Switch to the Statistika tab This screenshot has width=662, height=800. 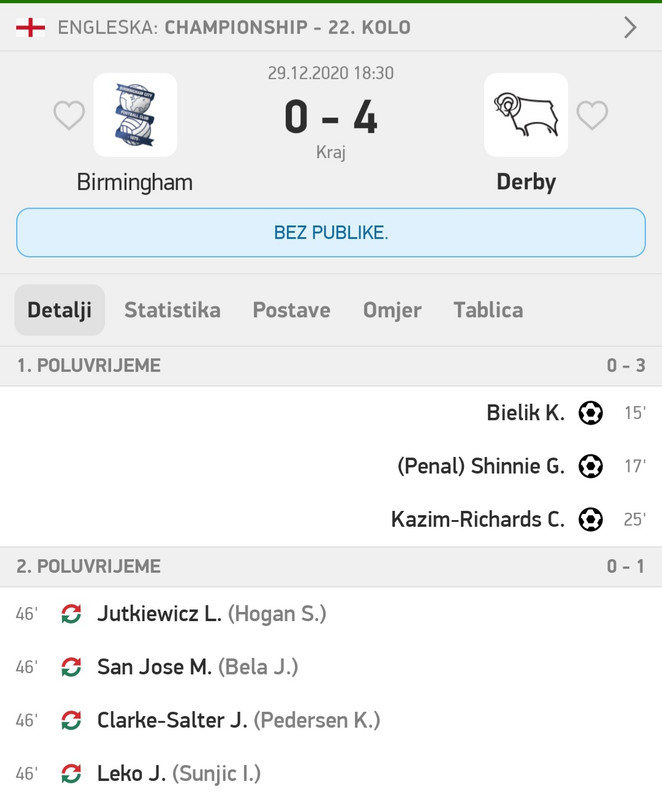[x=172, y=310]
